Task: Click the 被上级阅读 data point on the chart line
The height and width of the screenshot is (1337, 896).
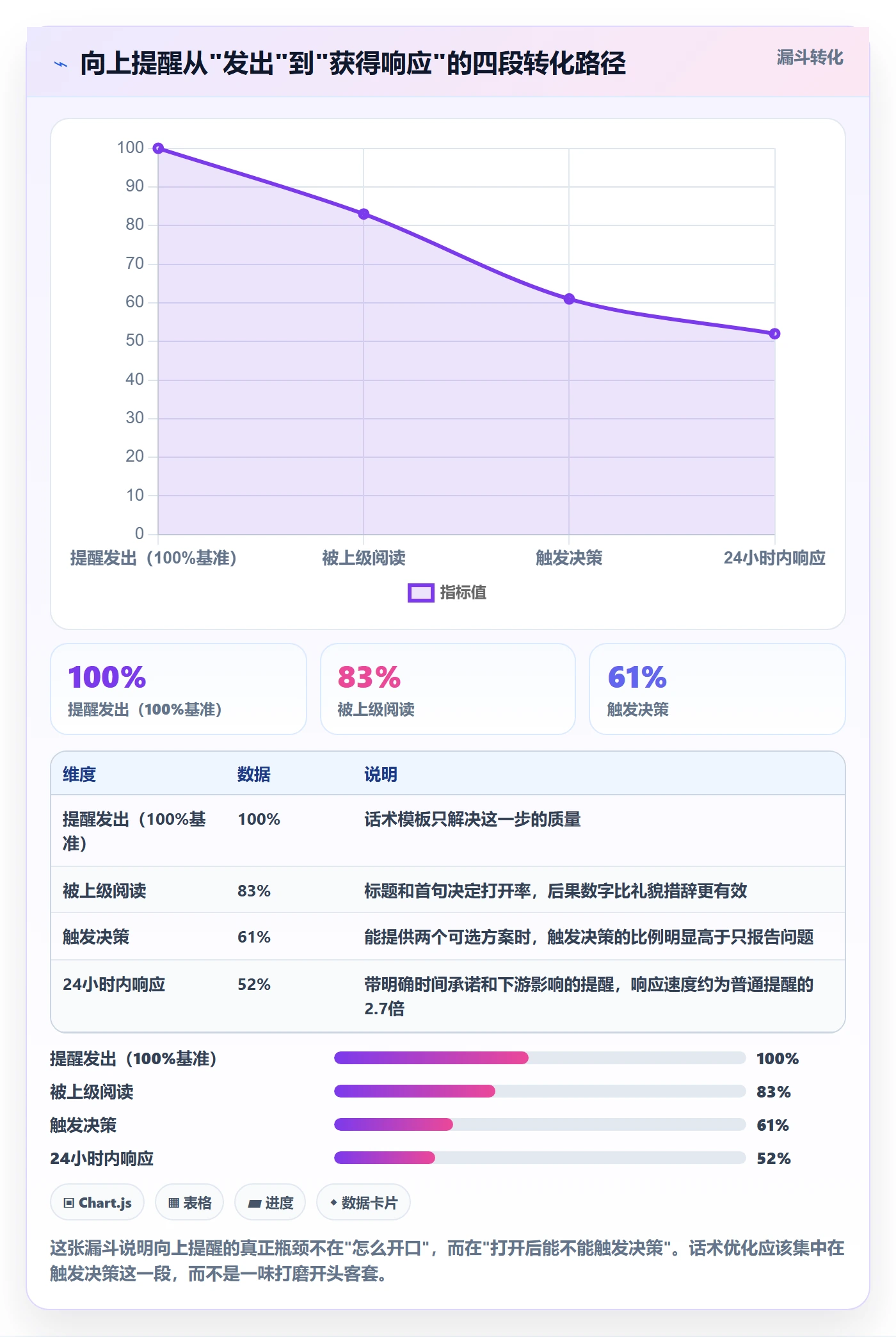Action: 364,214
